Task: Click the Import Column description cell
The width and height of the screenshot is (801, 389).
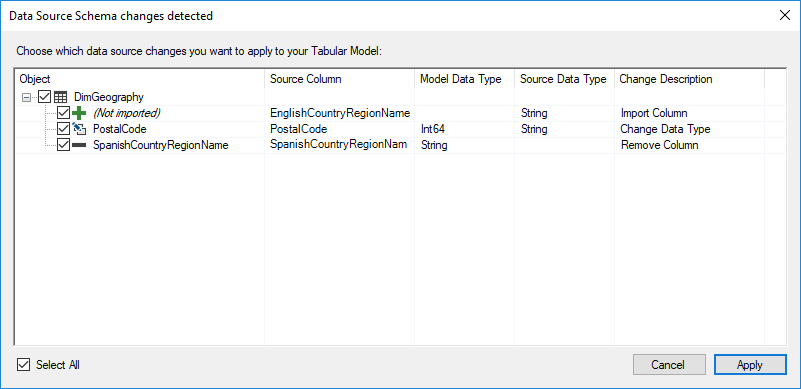Action: (654, 113)
